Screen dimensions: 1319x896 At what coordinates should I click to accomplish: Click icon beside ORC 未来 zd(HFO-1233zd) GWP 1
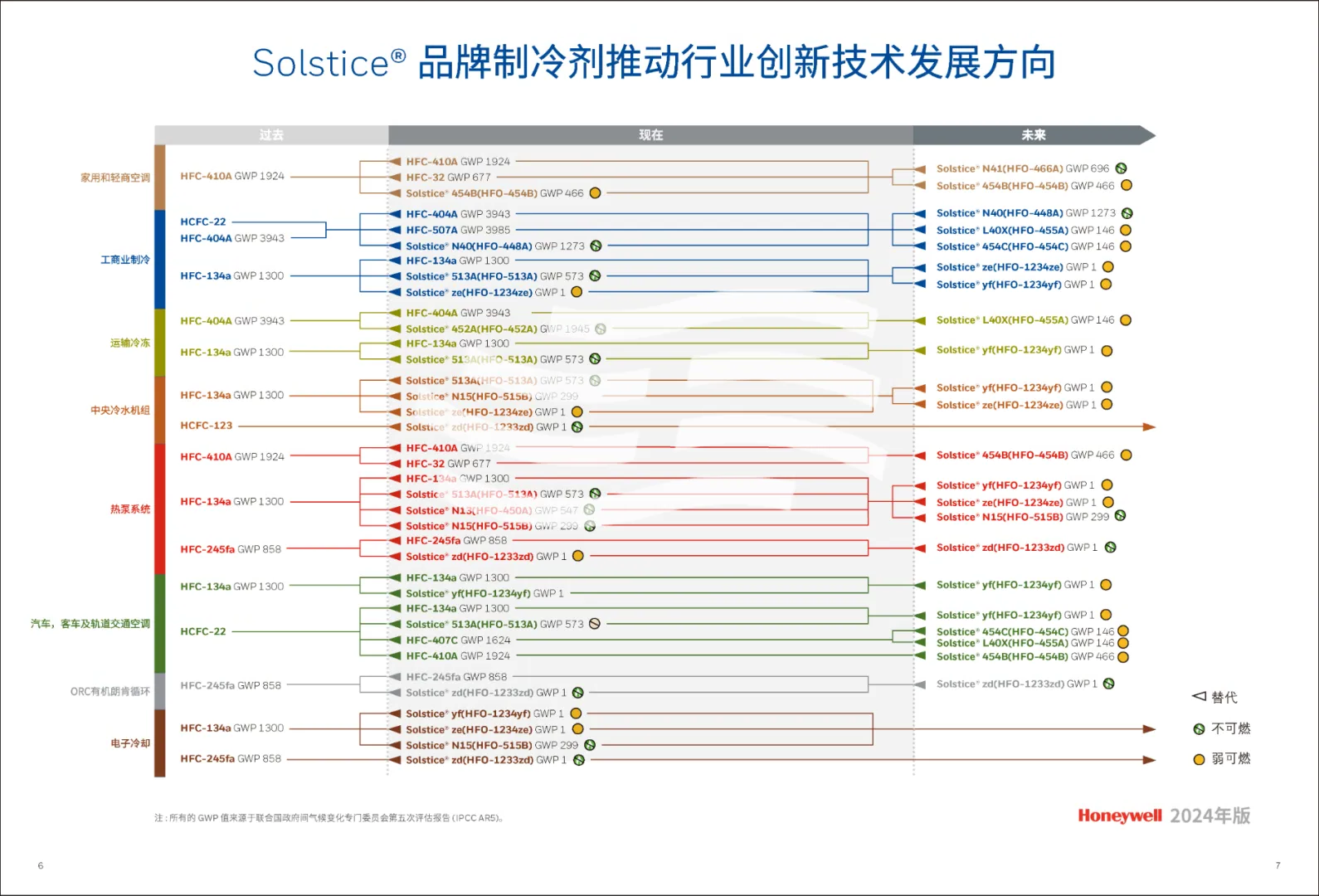click(x=1108, y=684)
